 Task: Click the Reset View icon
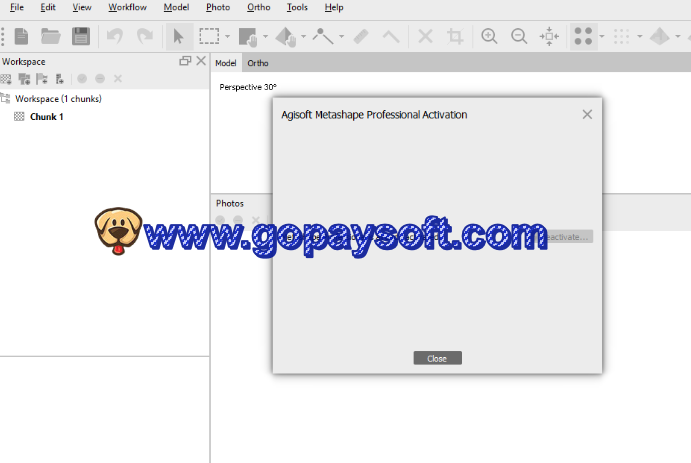click(549, 36)
